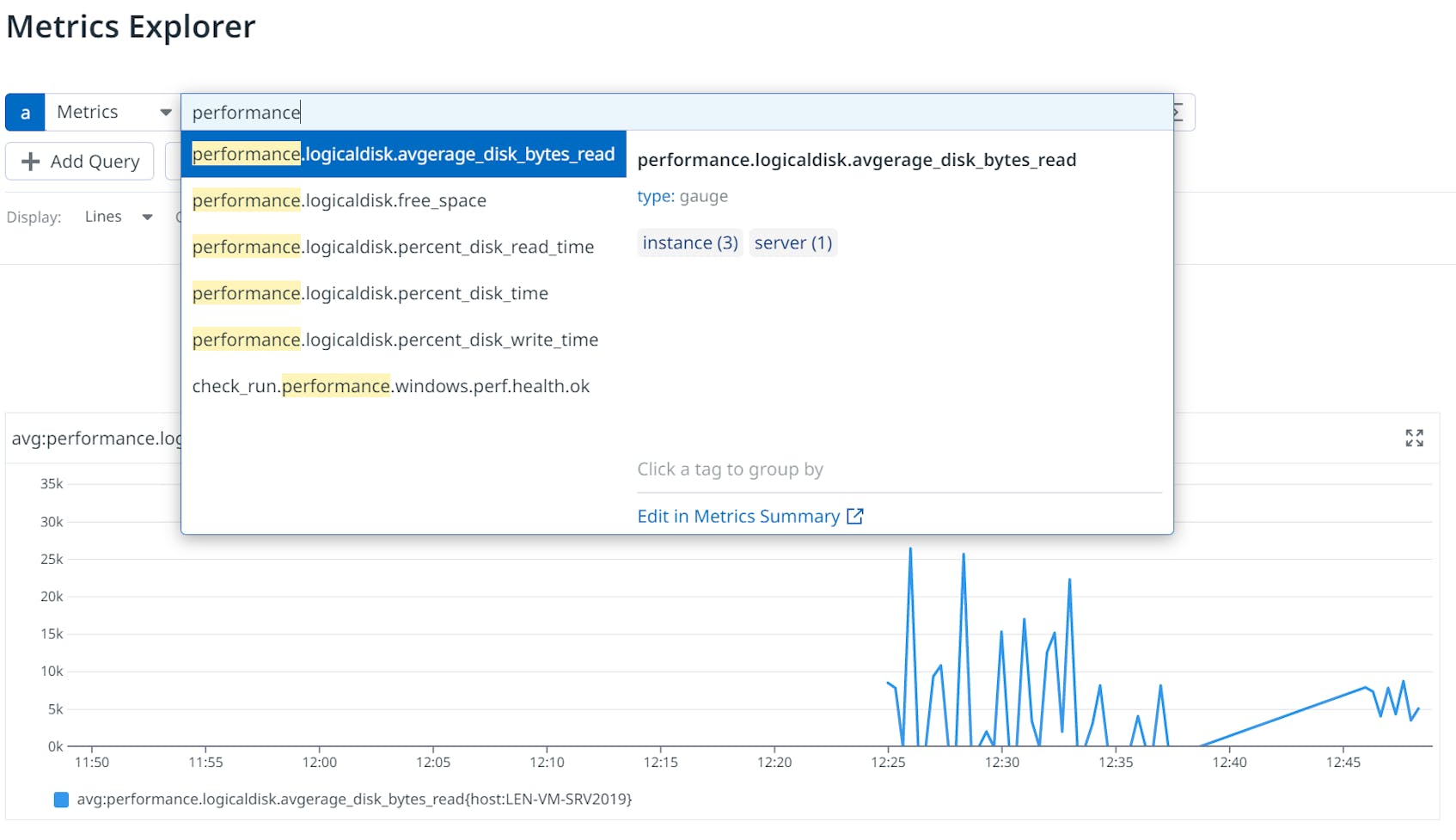Click the plus icon on Add Query
The width and height of the screenshot is (1456, 840).
31,161
